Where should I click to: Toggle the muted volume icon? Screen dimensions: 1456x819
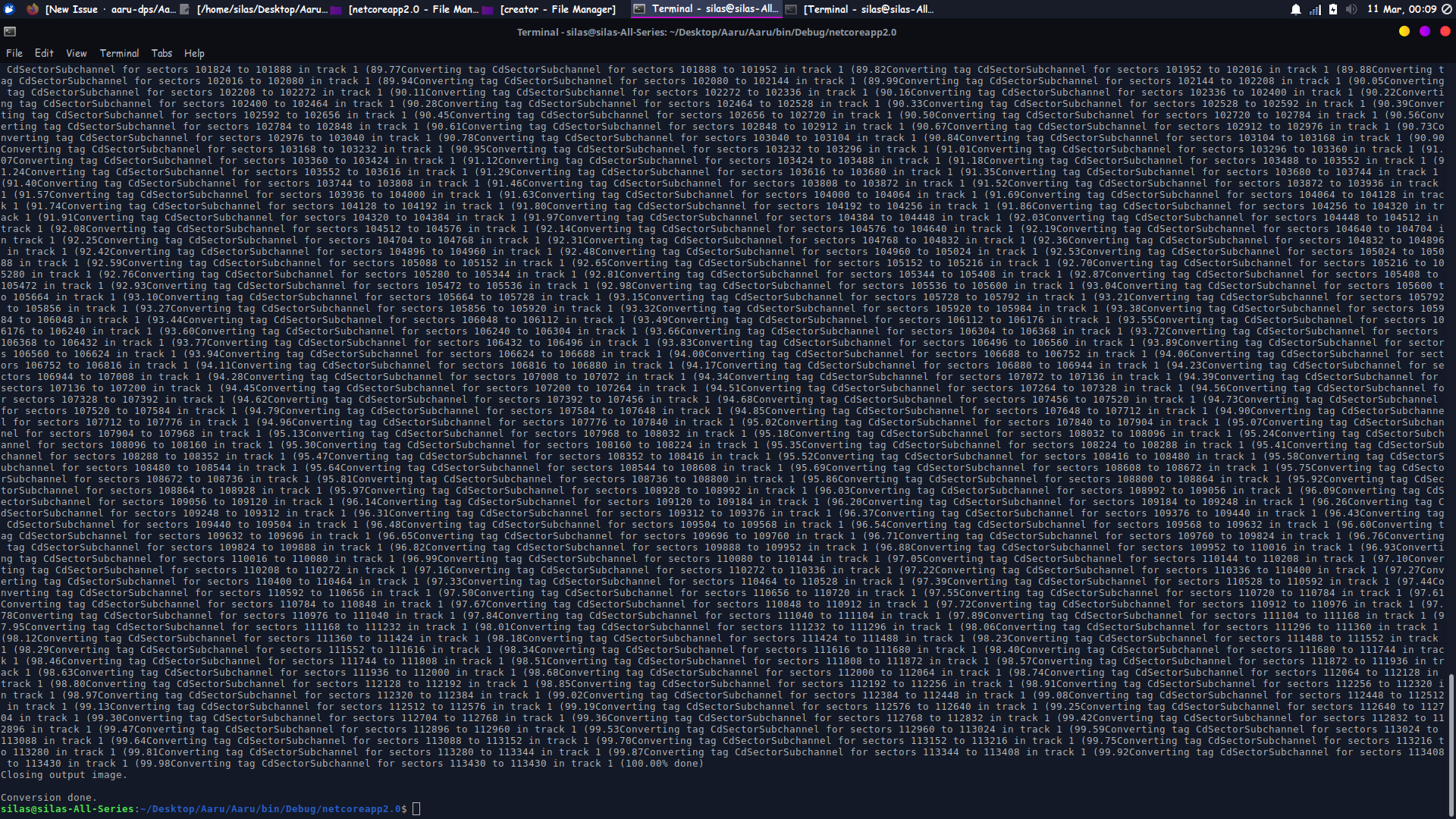click(x=1351, y=9)
